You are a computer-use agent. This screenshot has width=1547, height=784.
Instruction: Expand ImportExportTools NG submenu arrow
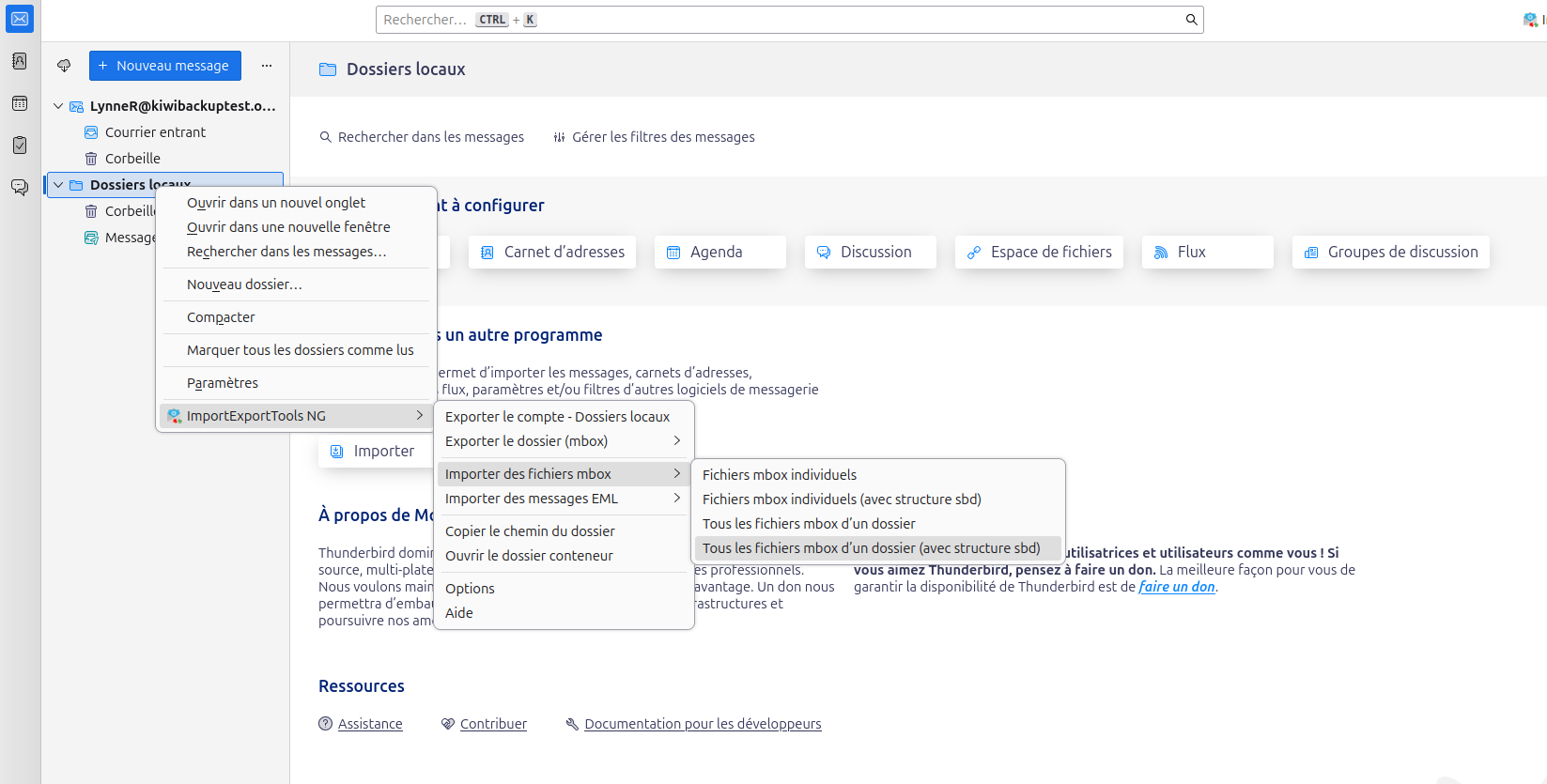420,415
